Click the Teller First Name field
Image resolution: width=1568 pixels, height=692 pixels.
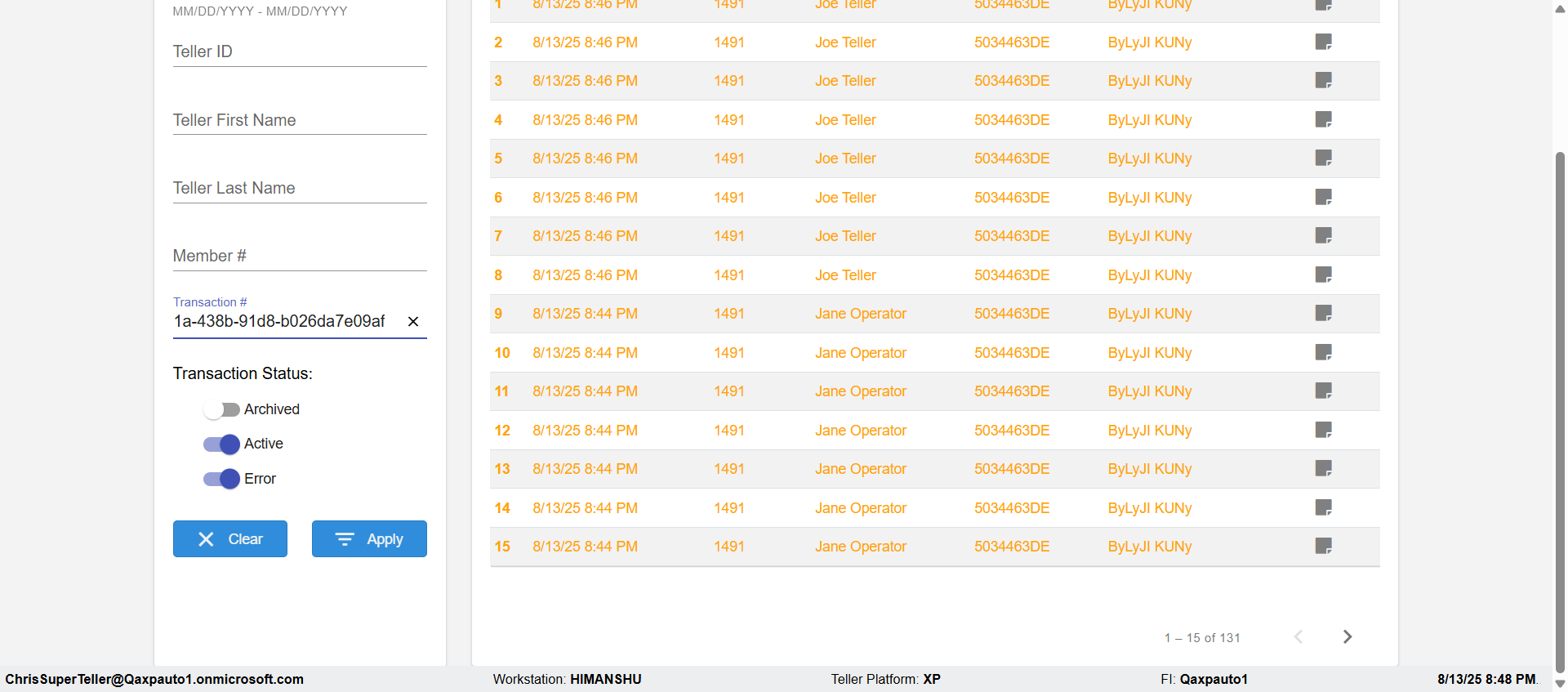pyautogui.click(x=299, y=120)
